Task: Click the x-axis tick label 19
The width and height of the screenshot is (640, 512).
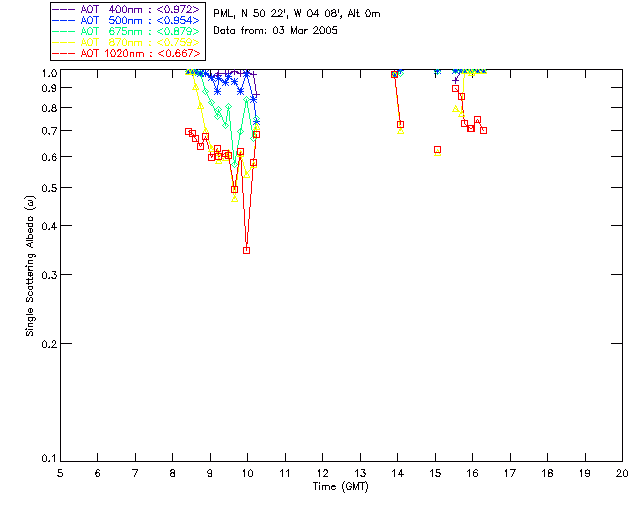Action: (x=585, y=473)
